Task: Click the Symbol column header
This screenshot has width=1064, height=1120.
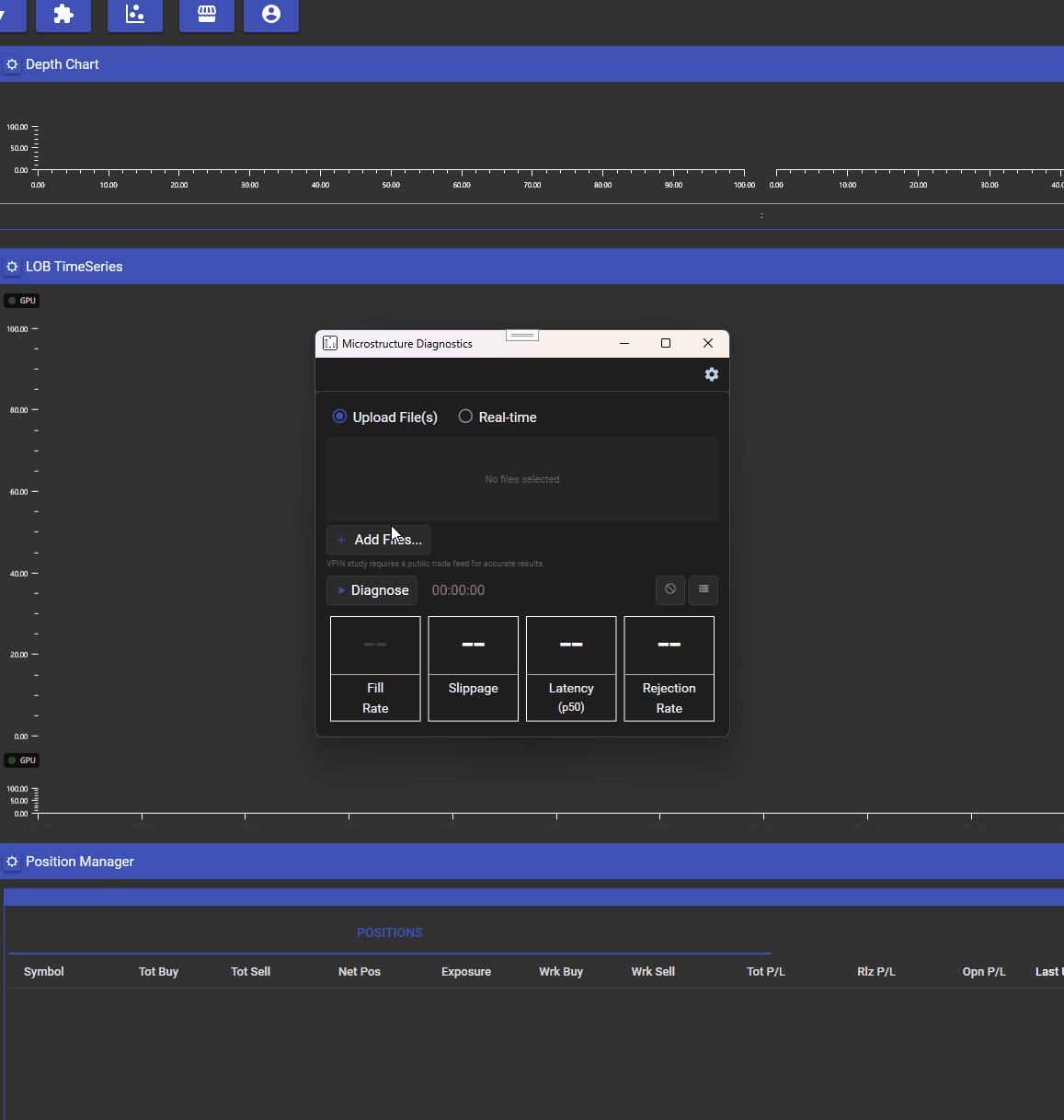Action: coord(44,972)
